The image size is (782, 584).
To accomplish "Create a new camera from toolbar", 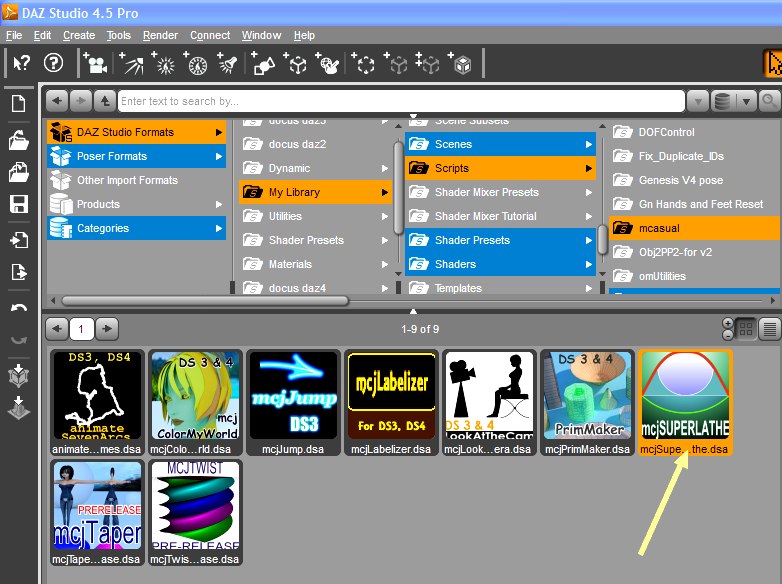I will [x=95, y=63].
